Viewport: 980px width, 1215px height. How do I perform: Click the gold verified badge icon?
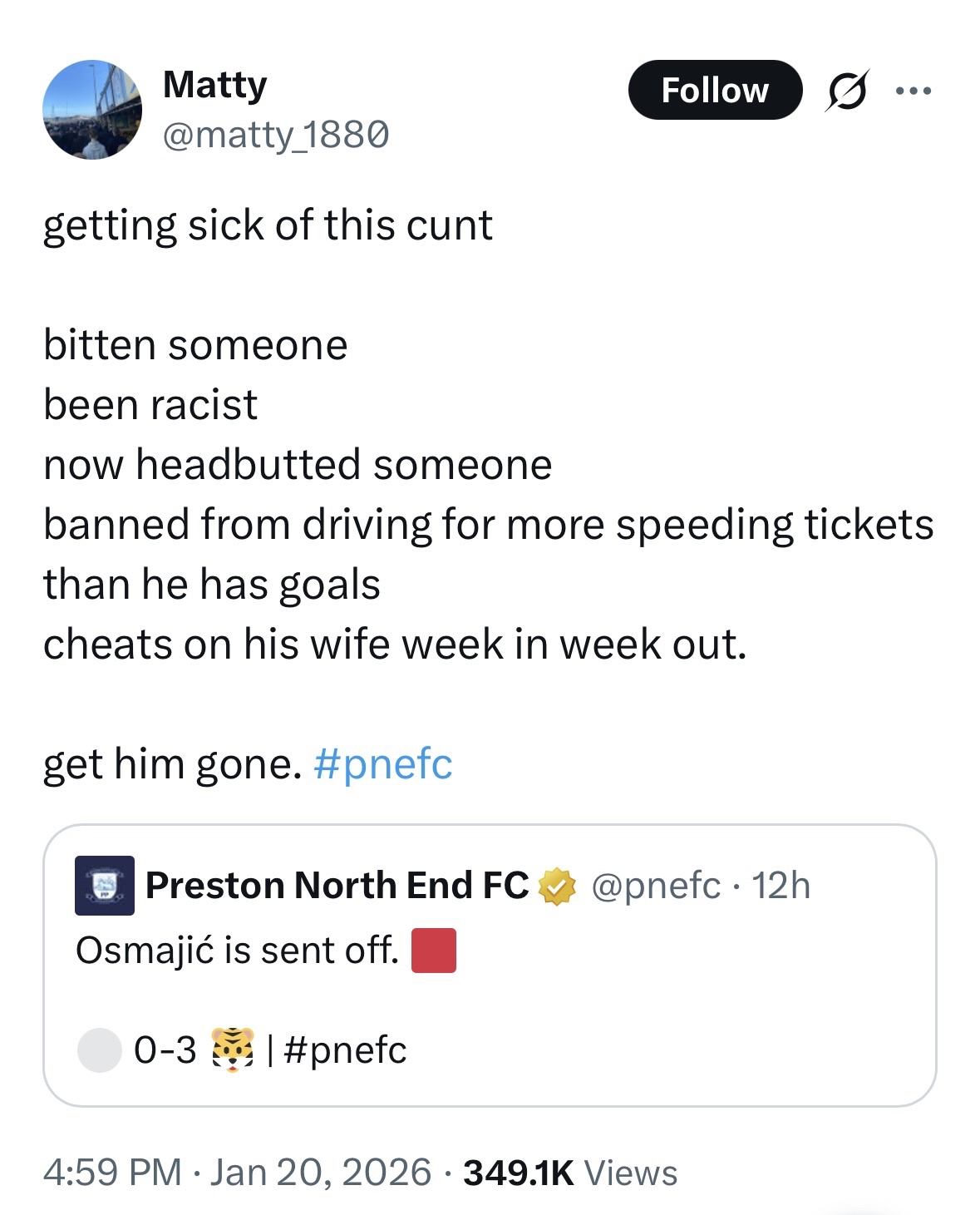557,887
